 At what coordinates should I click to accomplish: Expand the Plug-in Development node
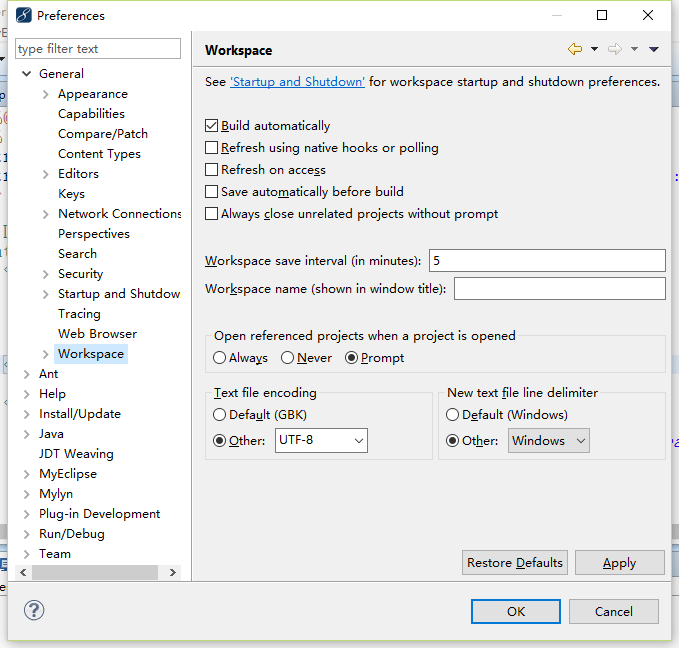pos(27,514)
